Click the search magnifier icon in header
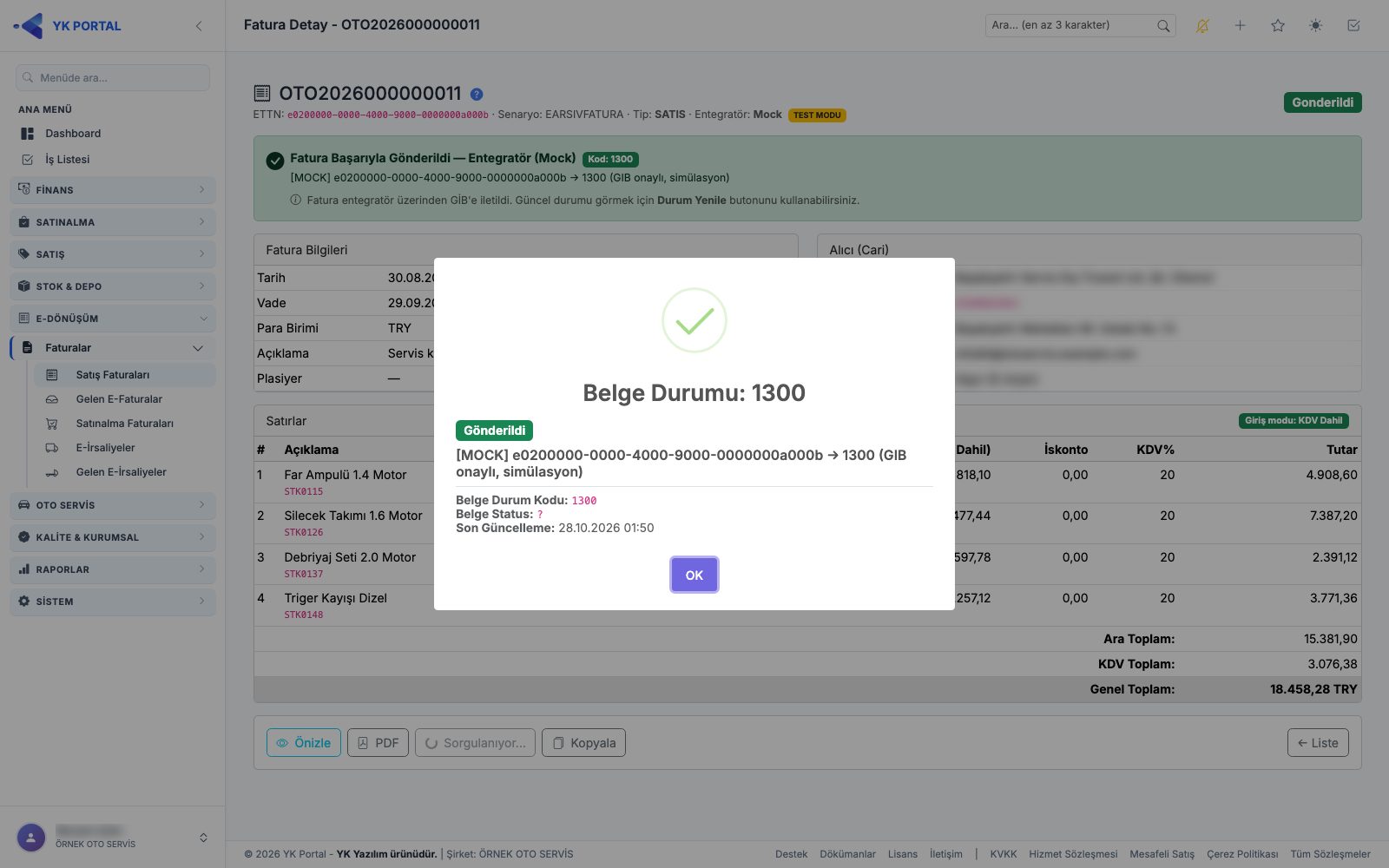Viewport: 1389px width, 868px height. point(1163,26)
